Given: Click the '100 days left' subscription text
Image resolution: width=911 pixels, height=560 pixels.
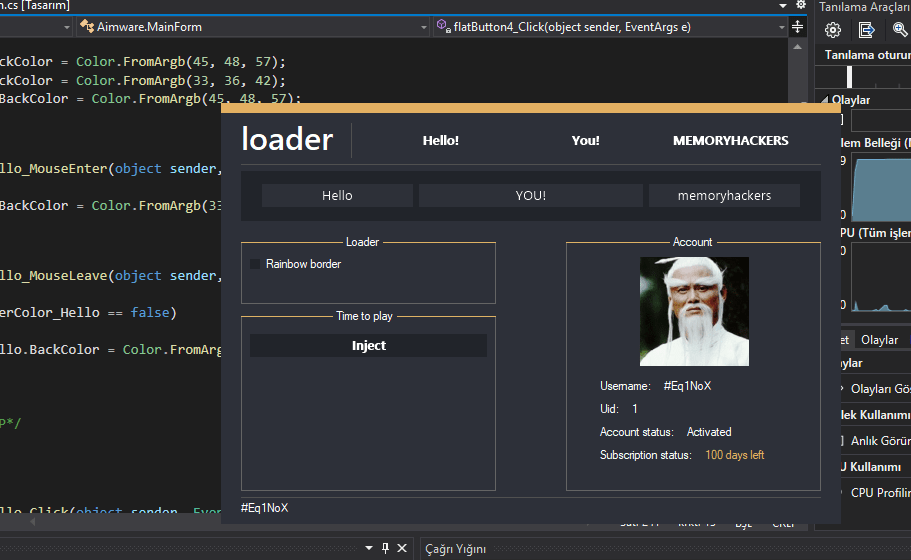Looking at the screenshot, I should coord(734,455).
